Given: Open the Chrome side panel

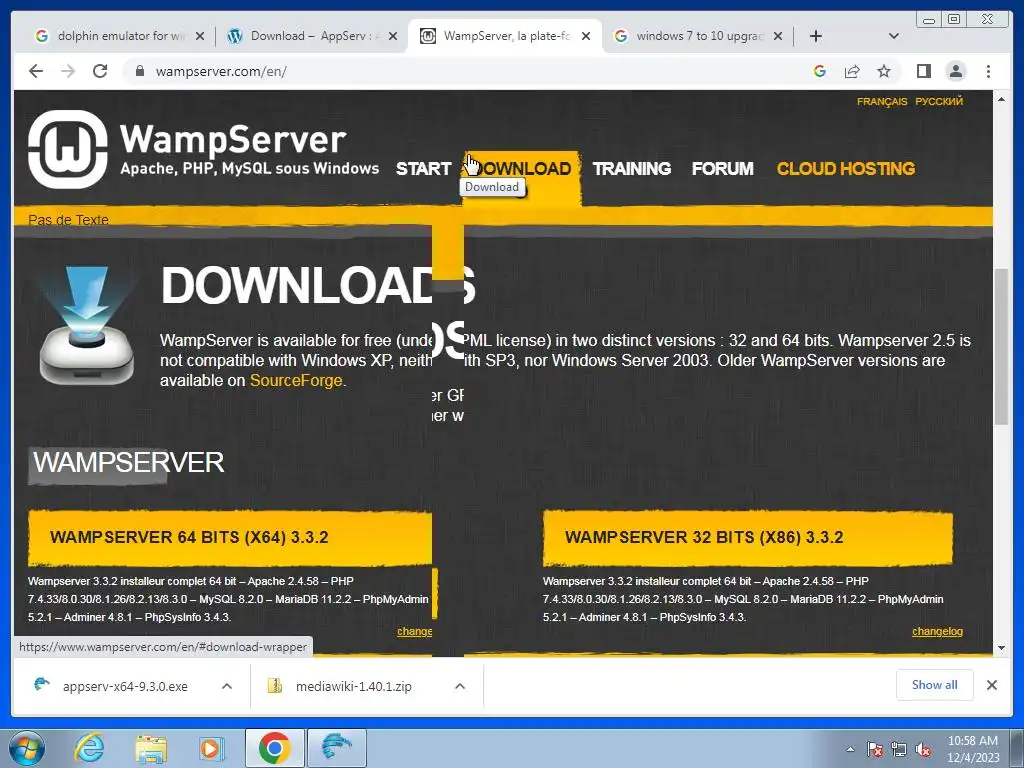Looking at the screenshot, I should pyautogui.click(x=923, y=71).
